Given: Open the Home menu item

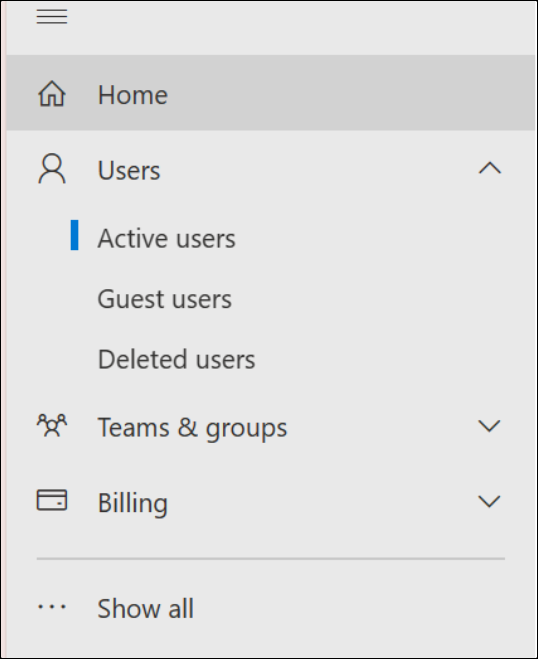Looking at the screenshot, I should coord(271,92).
